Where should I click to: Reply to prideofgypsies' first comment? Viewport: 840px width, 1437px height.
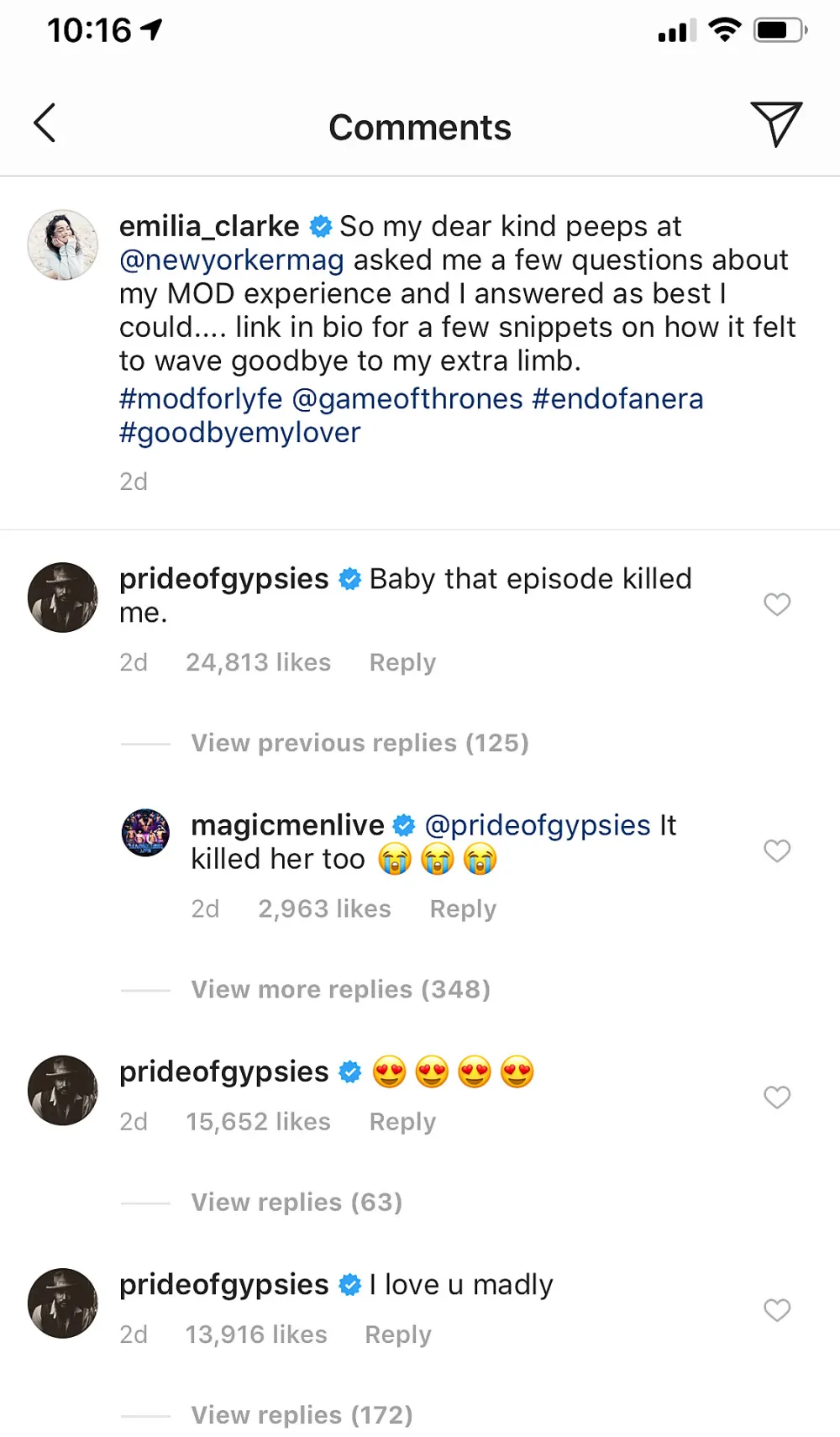tap(402, 662)
